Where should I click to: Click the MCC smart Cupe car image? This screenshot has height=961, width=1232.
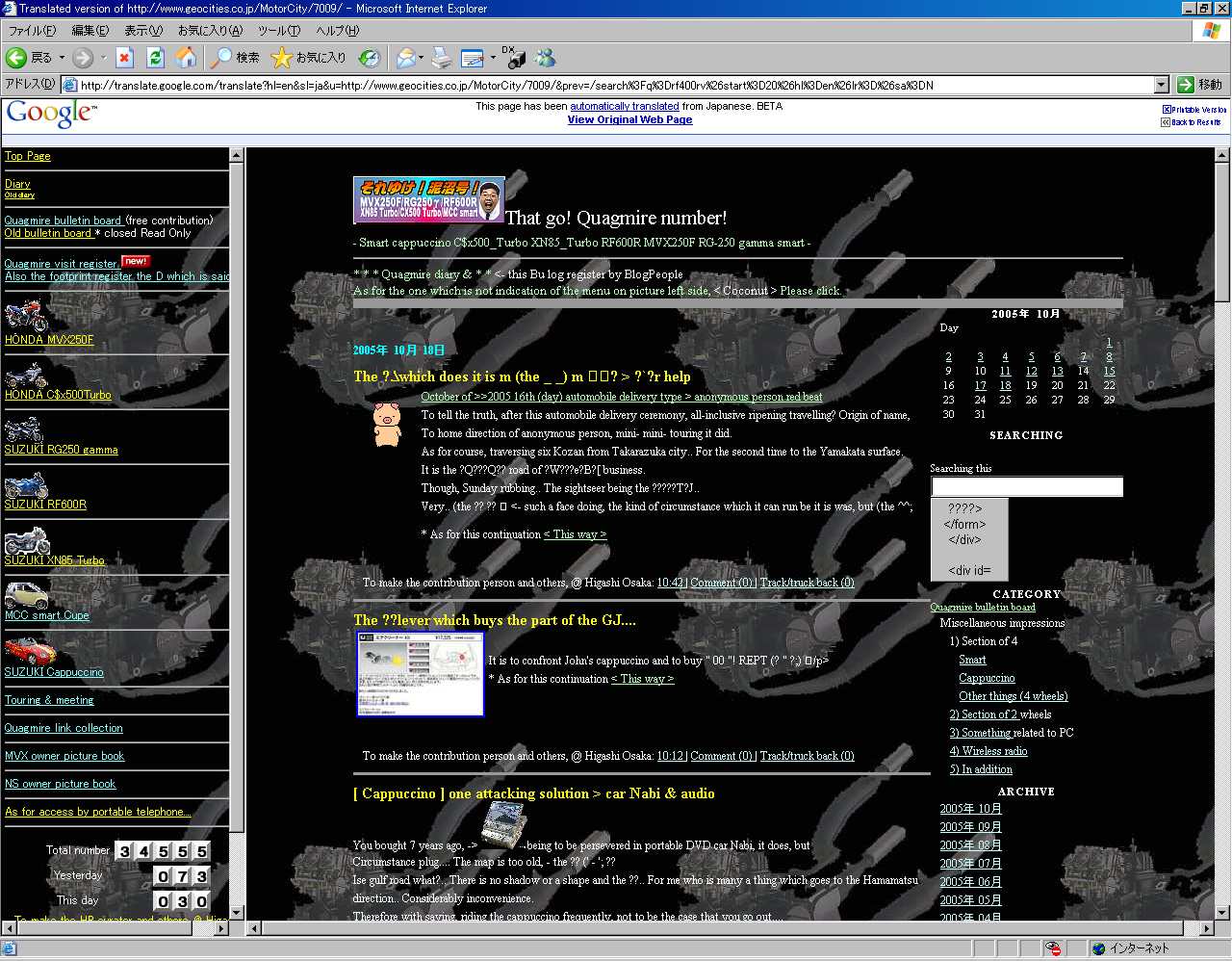(26, 595)
